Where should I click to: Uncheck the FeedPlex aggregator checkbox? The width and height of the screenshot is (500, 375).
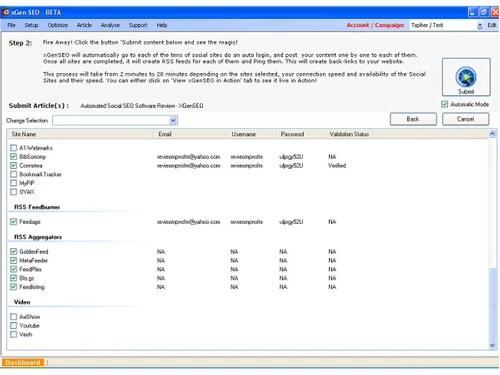(13, 269)
